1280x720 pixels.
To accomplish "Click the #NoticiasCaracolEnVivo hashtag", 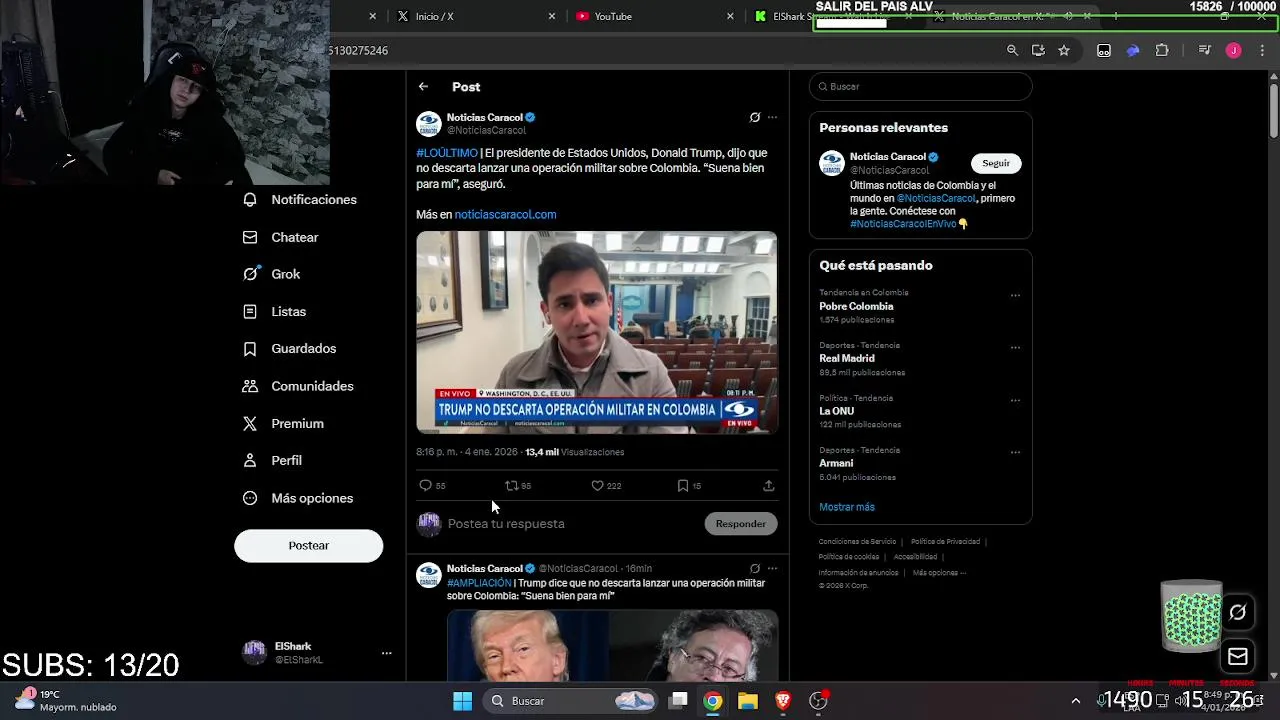I will point(903,224).
